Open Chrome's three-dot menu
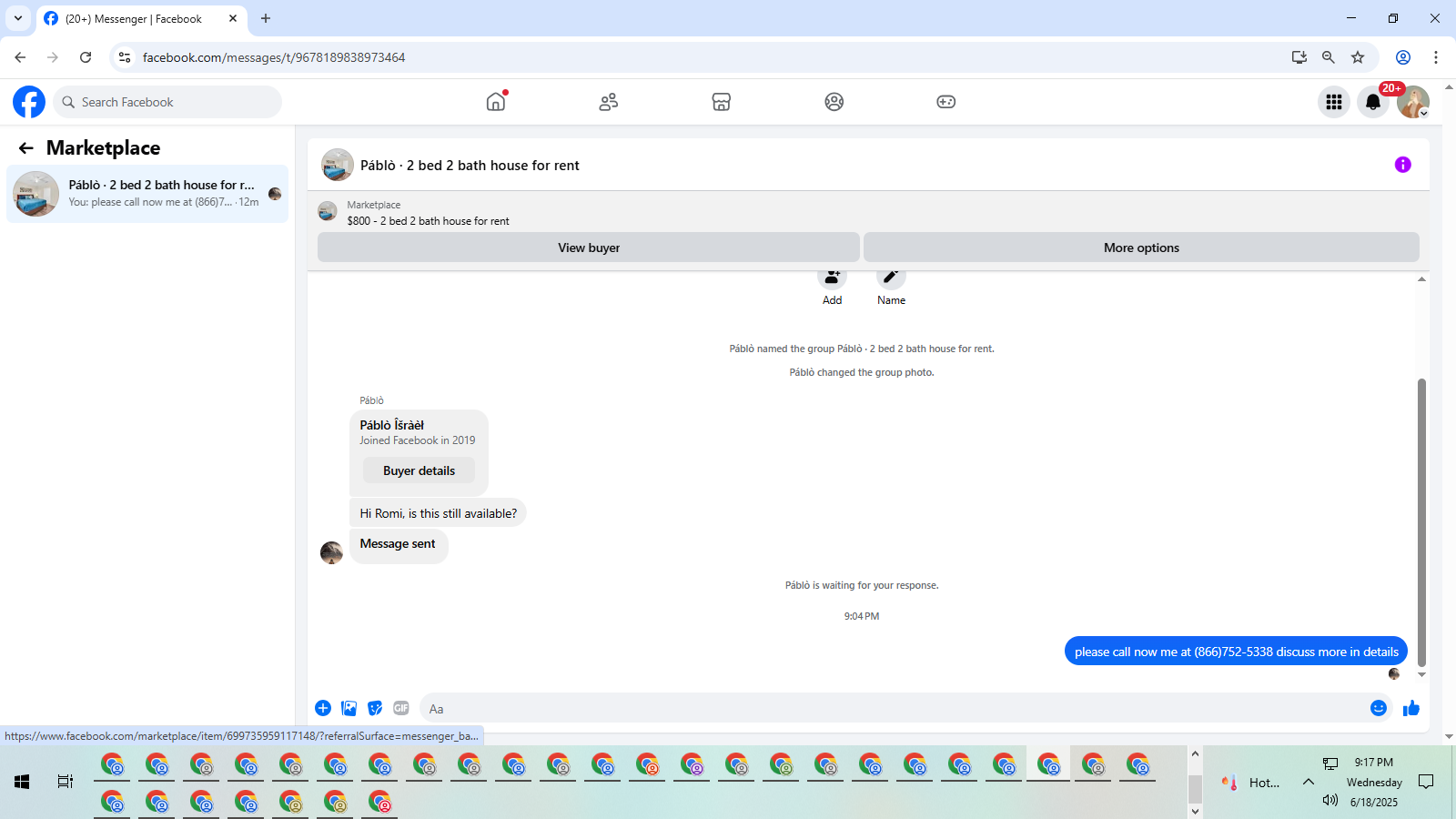 click(x=1436, y=57)
